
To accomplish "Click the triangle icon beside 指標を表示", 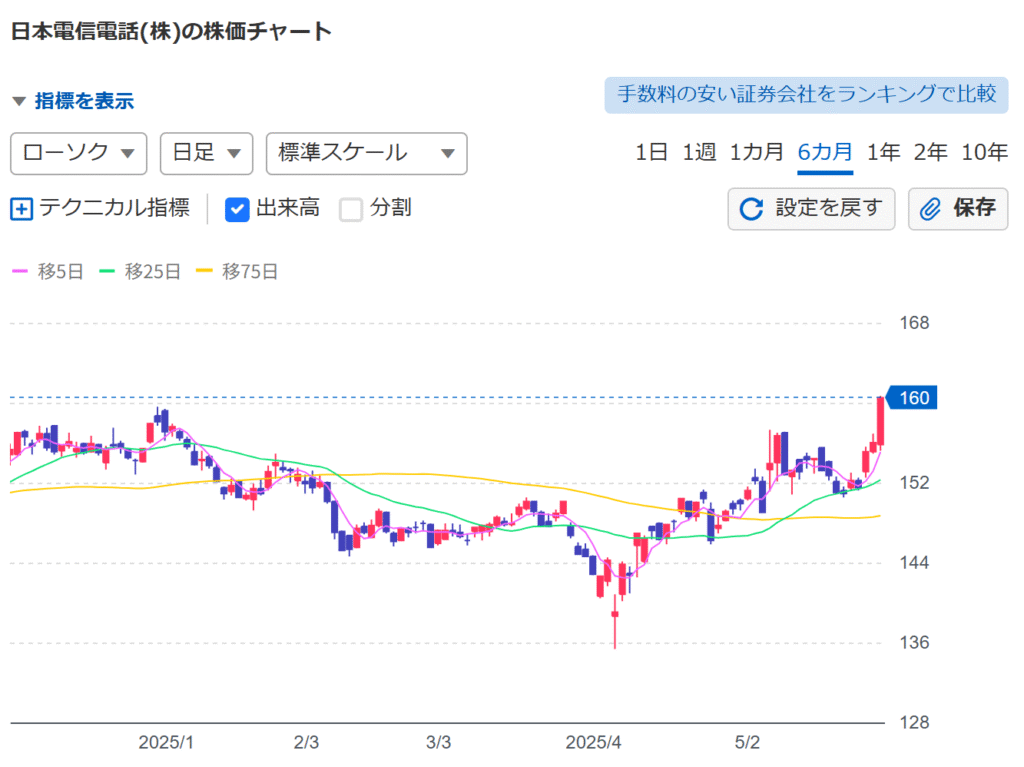I will point(19,101).
